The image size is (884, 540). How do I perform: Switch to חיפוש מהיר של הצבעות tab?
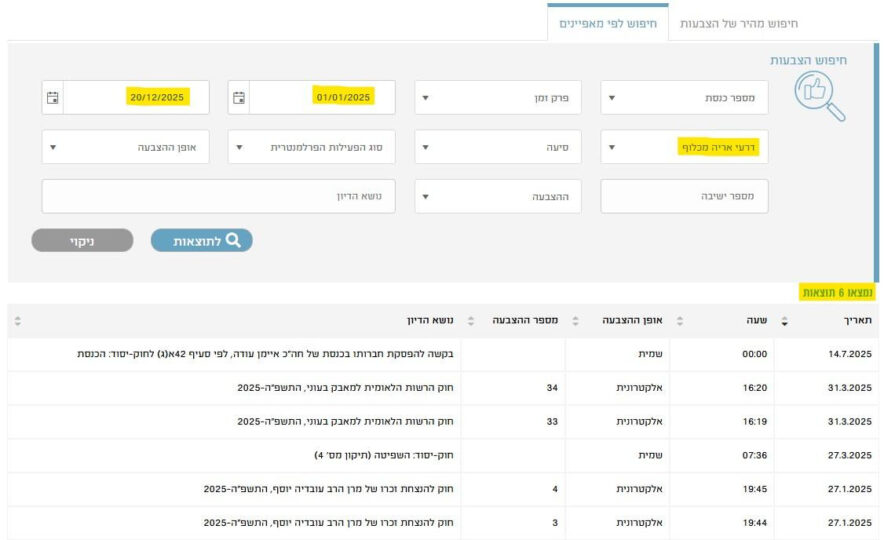click(x=739, y=22)
